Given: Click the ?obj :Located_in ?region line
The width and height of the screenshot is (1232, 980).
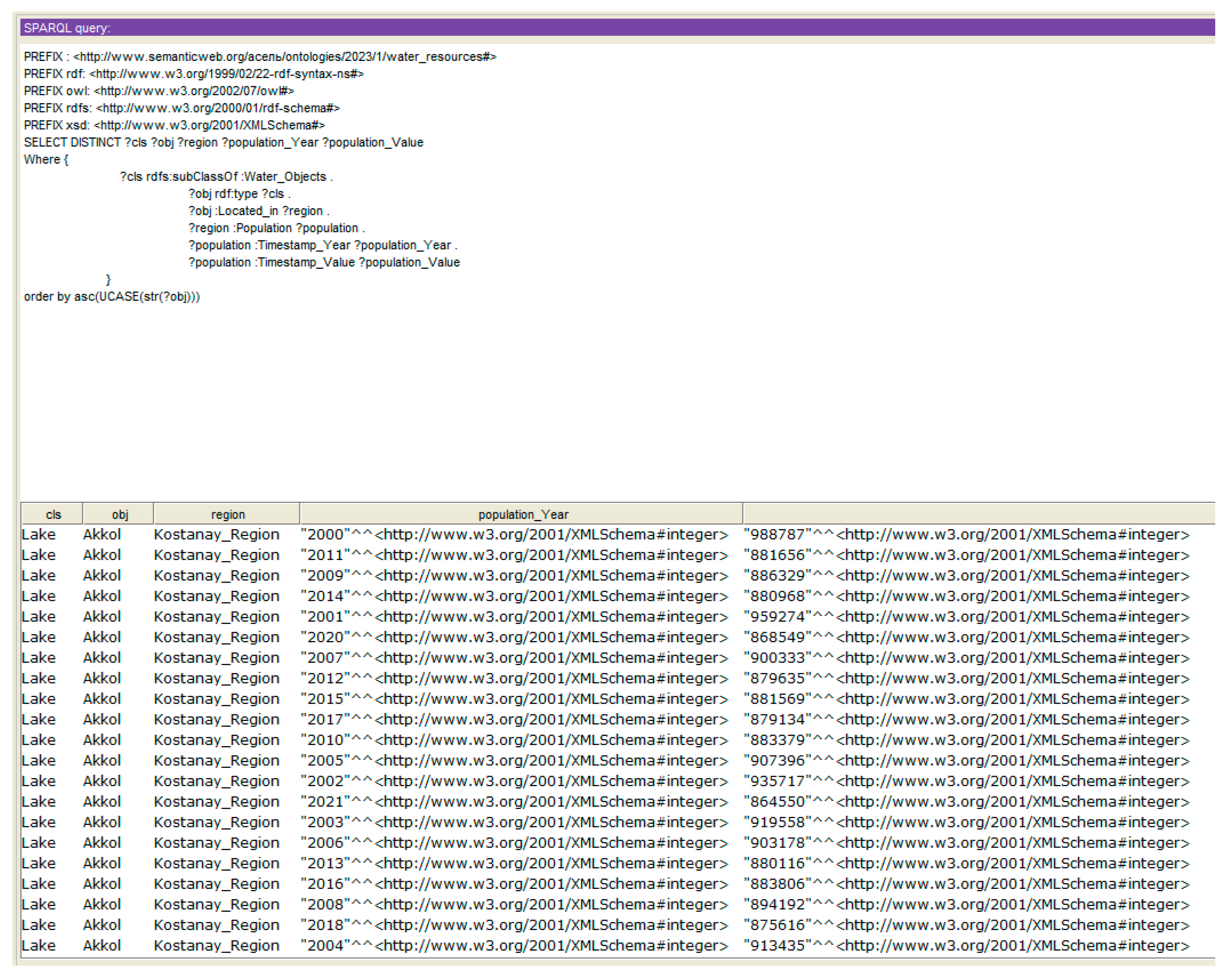Looking at the screenshot, I should click(259, 211).
